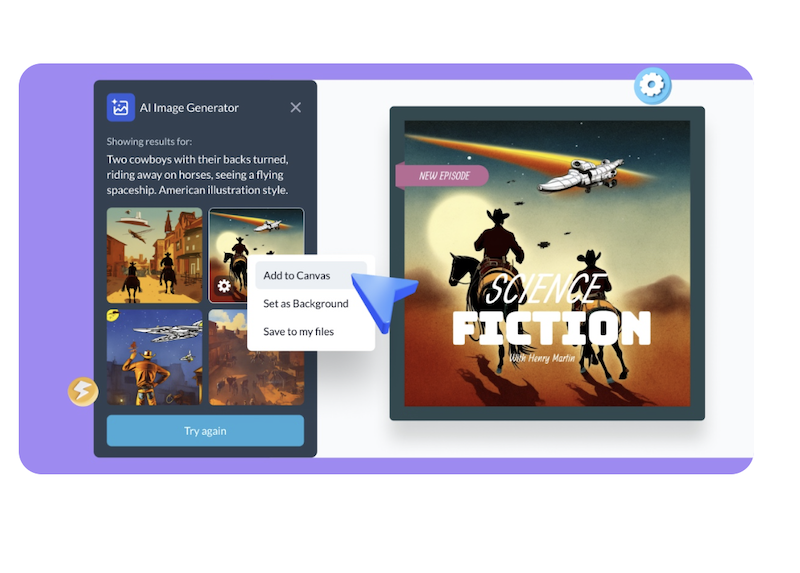
Task: Choose Save to my files option
Action: (298, 331)
